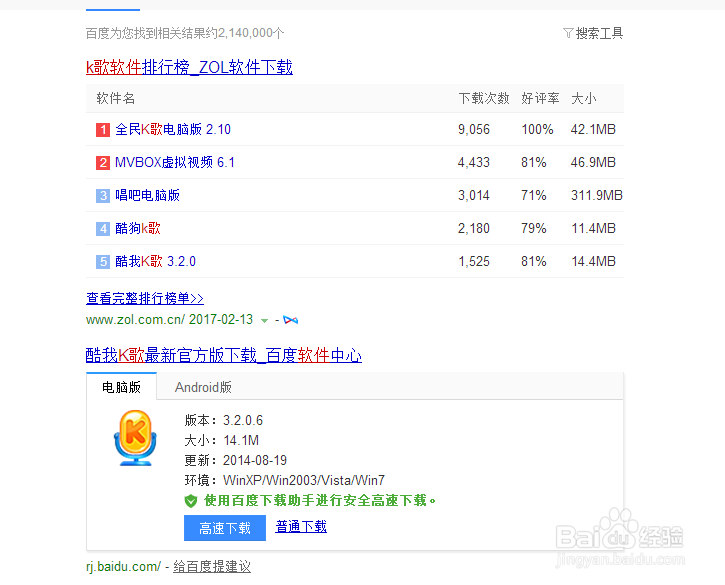Click rank 5 badge icon
The height and width of the screenshot is (585, 725).
(103, 262)
